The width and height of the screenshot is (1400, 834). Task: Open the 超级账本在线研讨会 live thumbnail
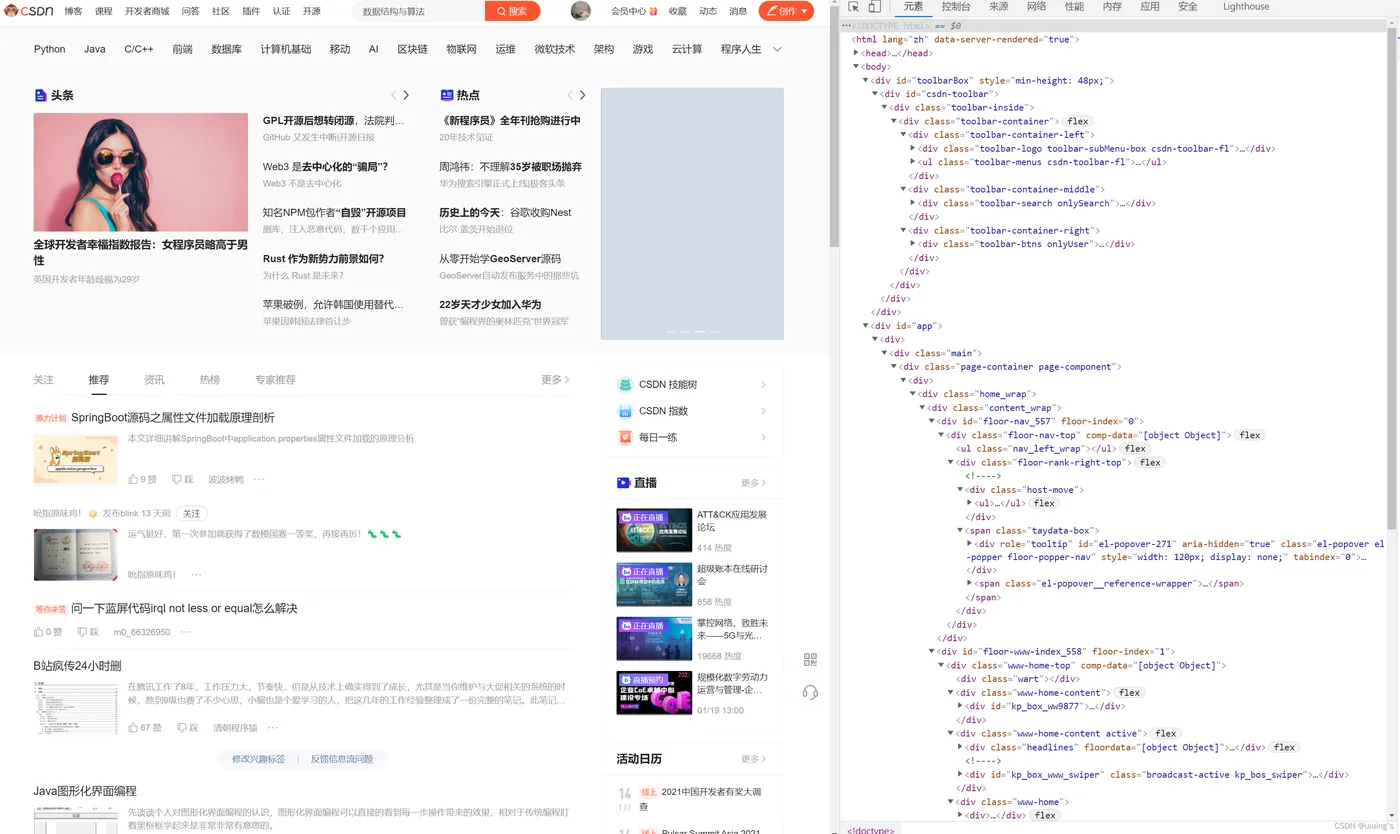click(x=654, y=584)
